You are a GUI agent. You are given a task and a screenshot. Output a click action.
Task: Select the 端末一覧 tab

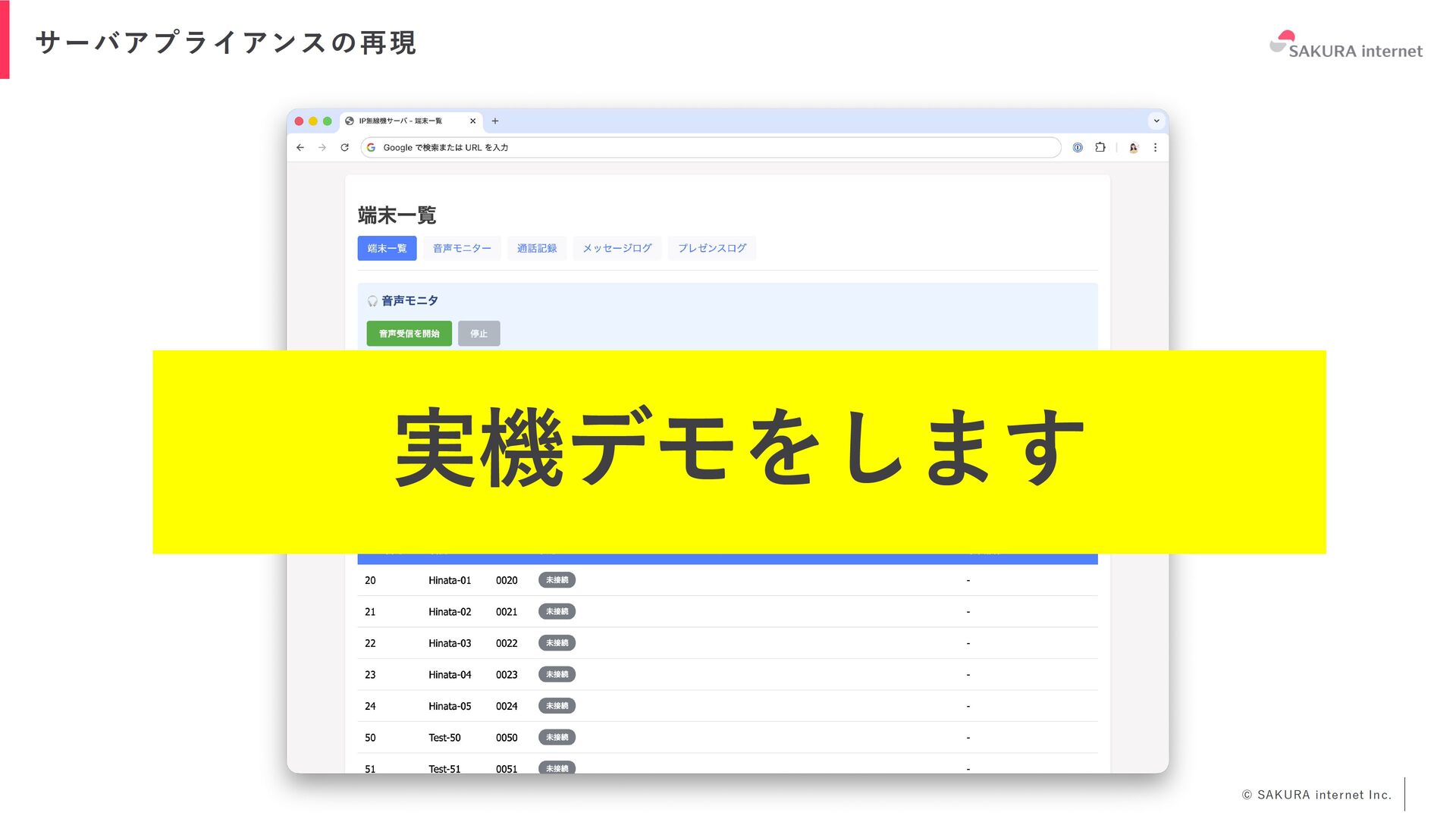387,249
